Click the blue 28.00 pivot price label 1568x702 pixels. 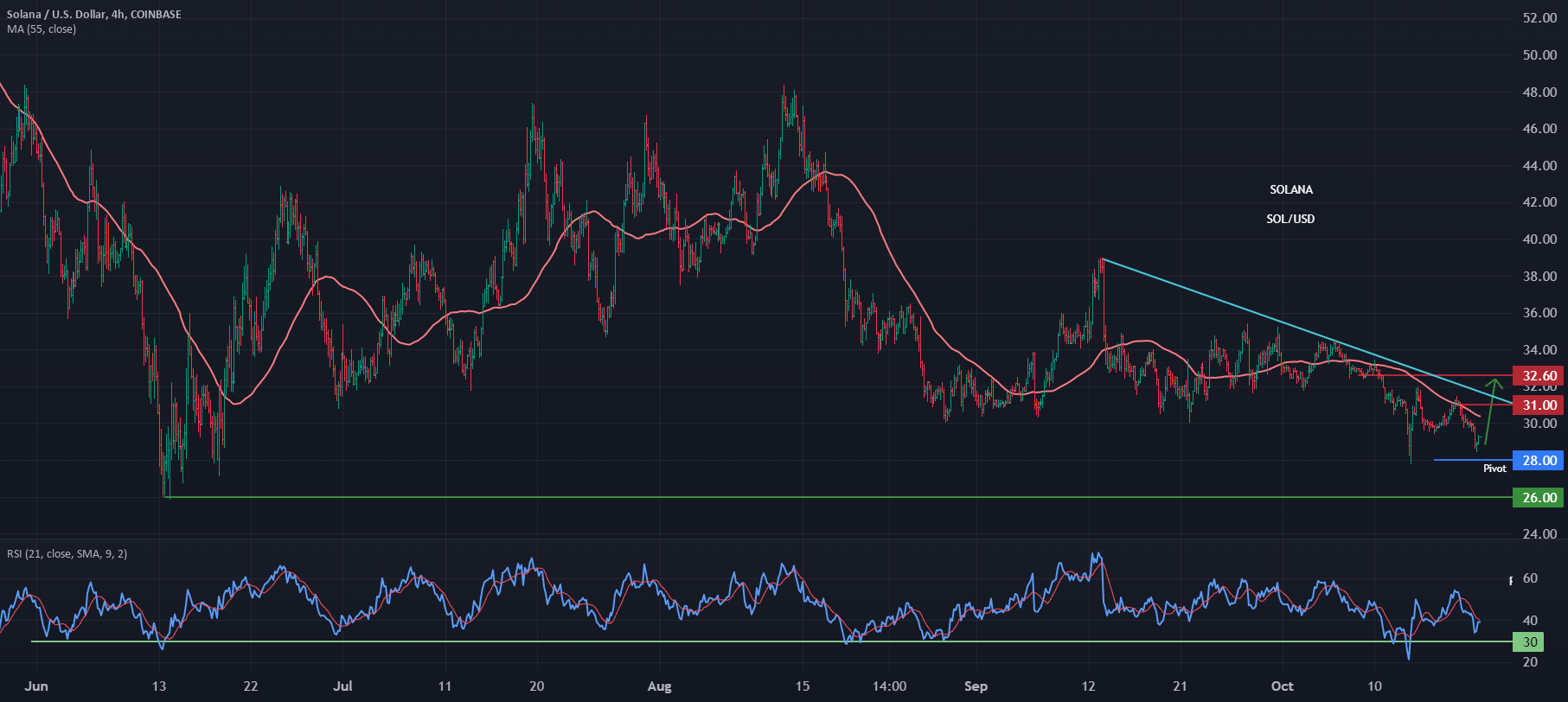(1539, 461)
